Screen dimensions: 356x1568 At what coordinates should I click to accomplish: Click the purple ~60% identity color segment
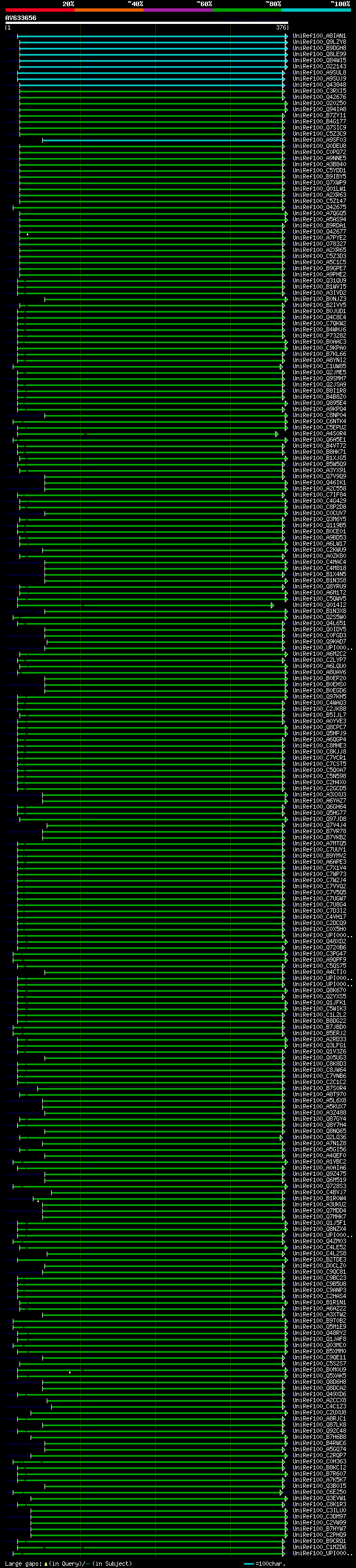pyautogui.click(x=179, y=11)
